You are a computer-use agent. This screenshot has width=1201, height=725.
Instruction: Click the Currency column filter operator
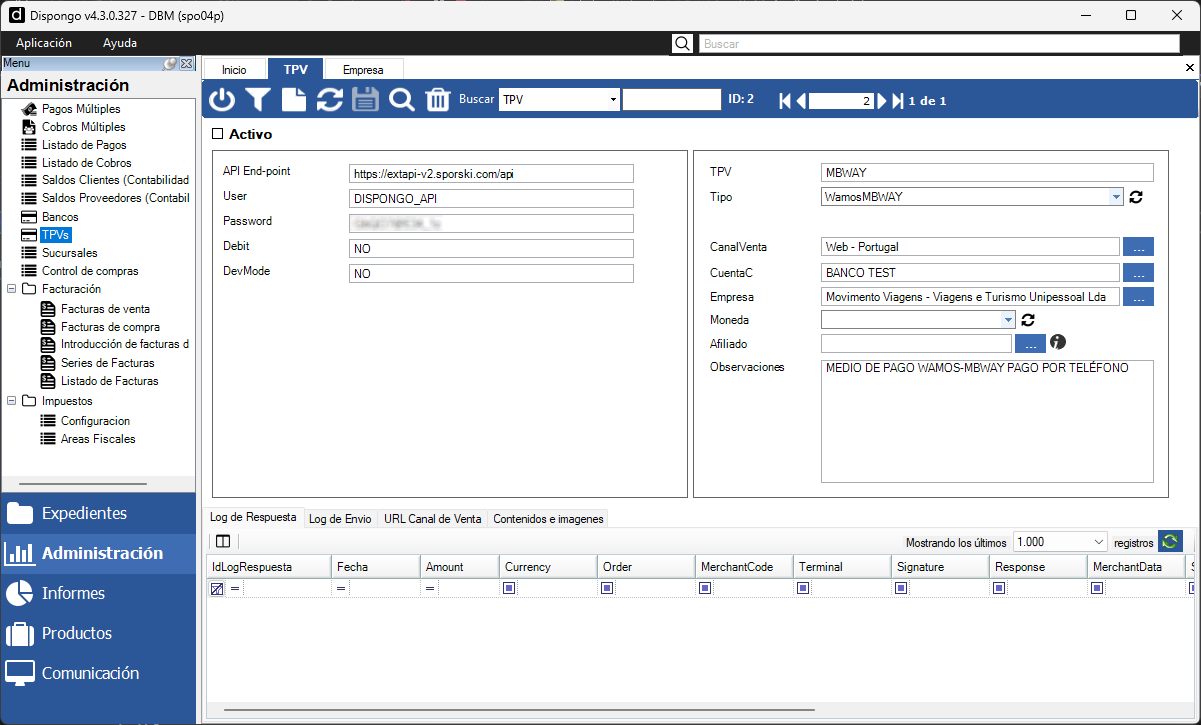pyautogui.click(x=509, y=589)
